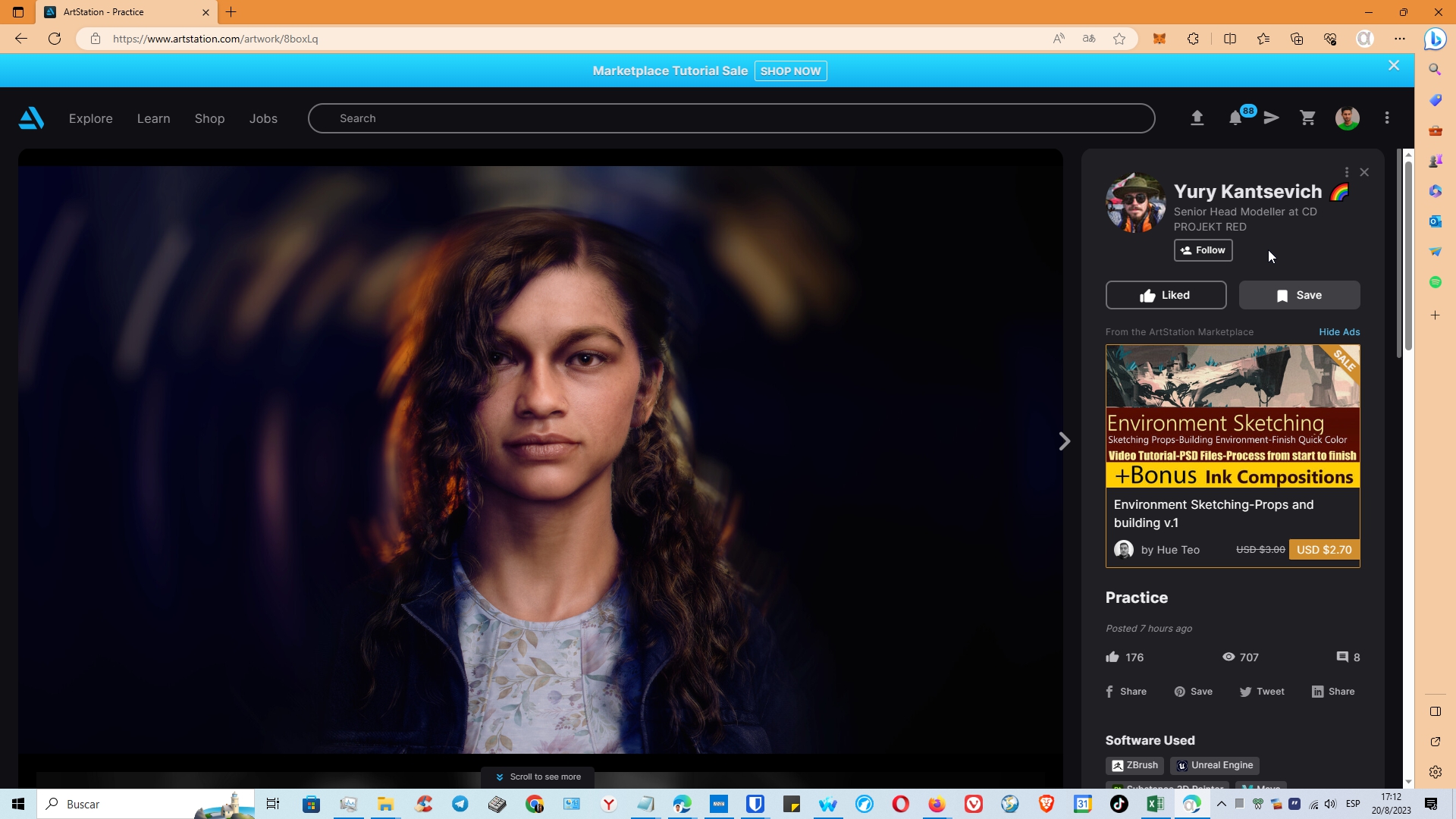The width and height of the screenshot is (1456, 819).
Task: Click the SHOP NOW sale button
Action: coord(790,71)
